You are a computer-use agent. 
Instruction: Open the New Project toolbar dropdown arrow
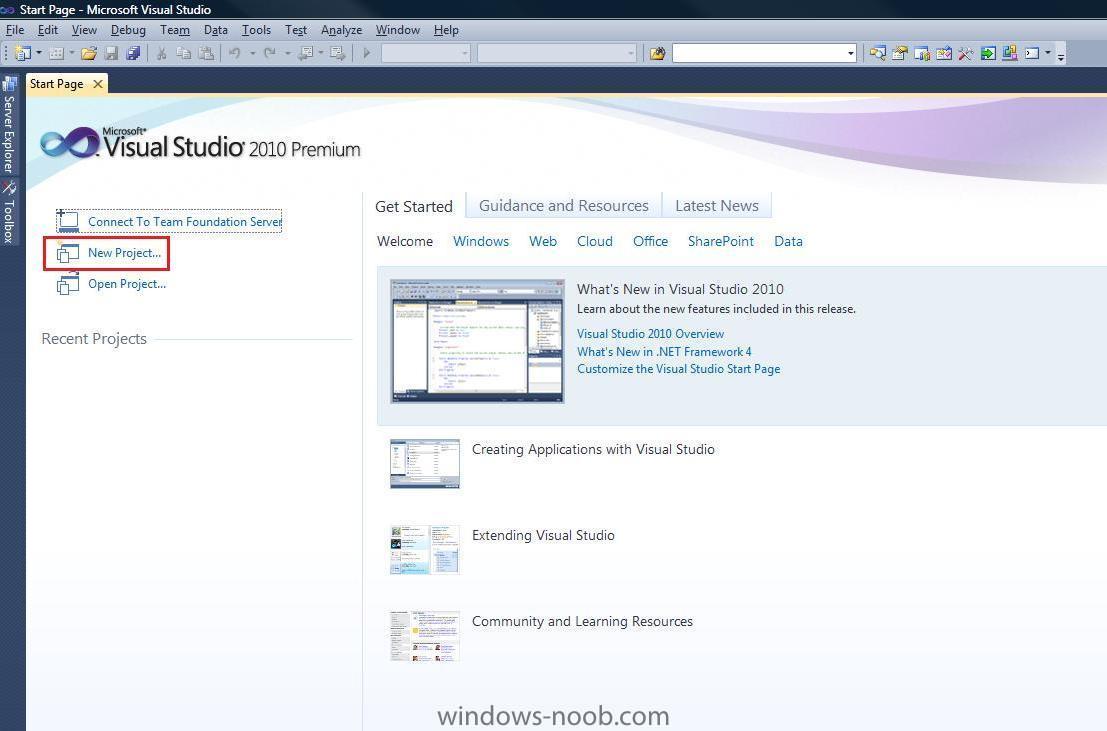pyautogui.click(x=39, y=53)
